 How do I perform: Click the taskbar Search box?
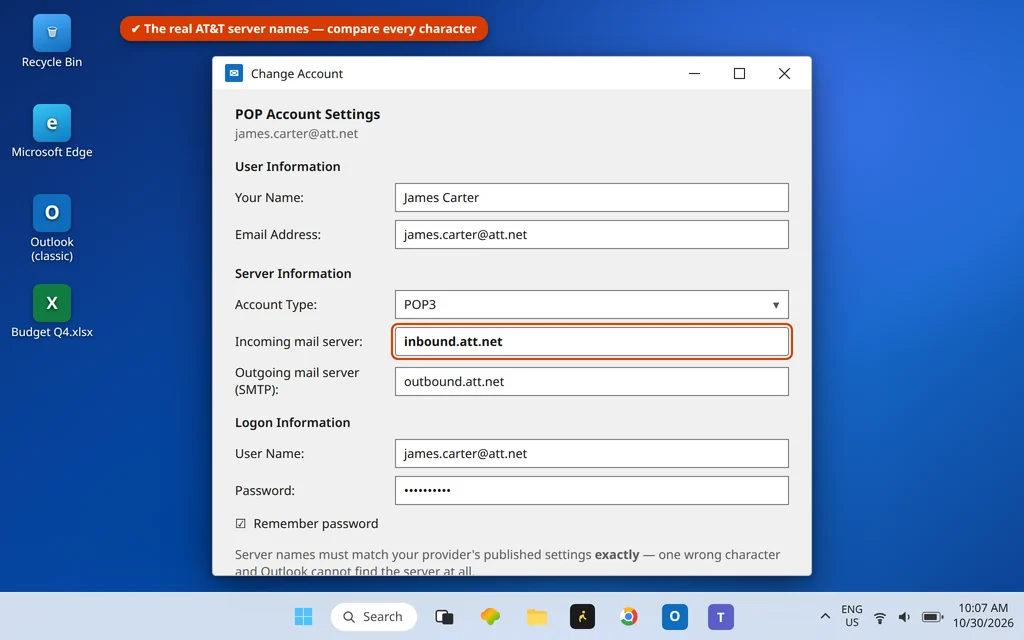[x=374, y=616]
